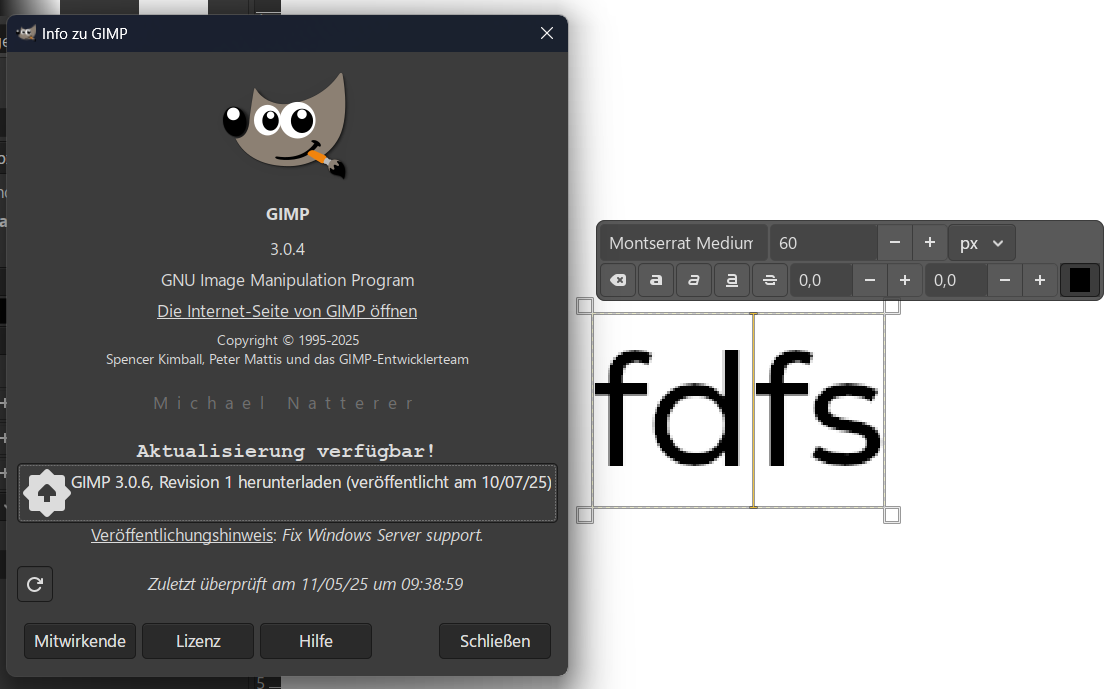Download GIMP 3.0.6 Revision 1 update
The width and height of the screenshot is (1115, 689).
[287, 492]
